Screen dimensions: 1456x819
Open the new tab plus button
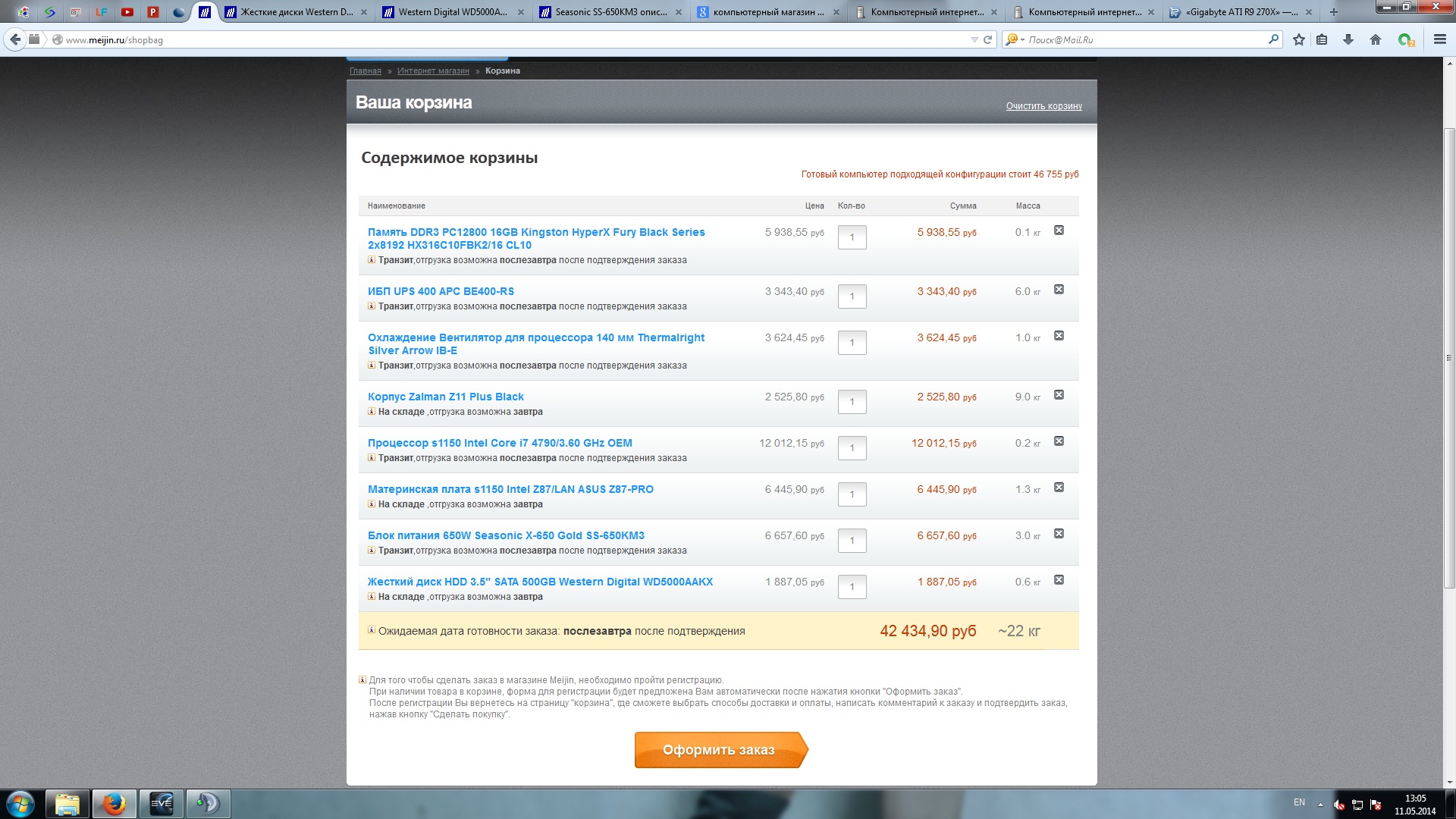(x=1334, y=12)
